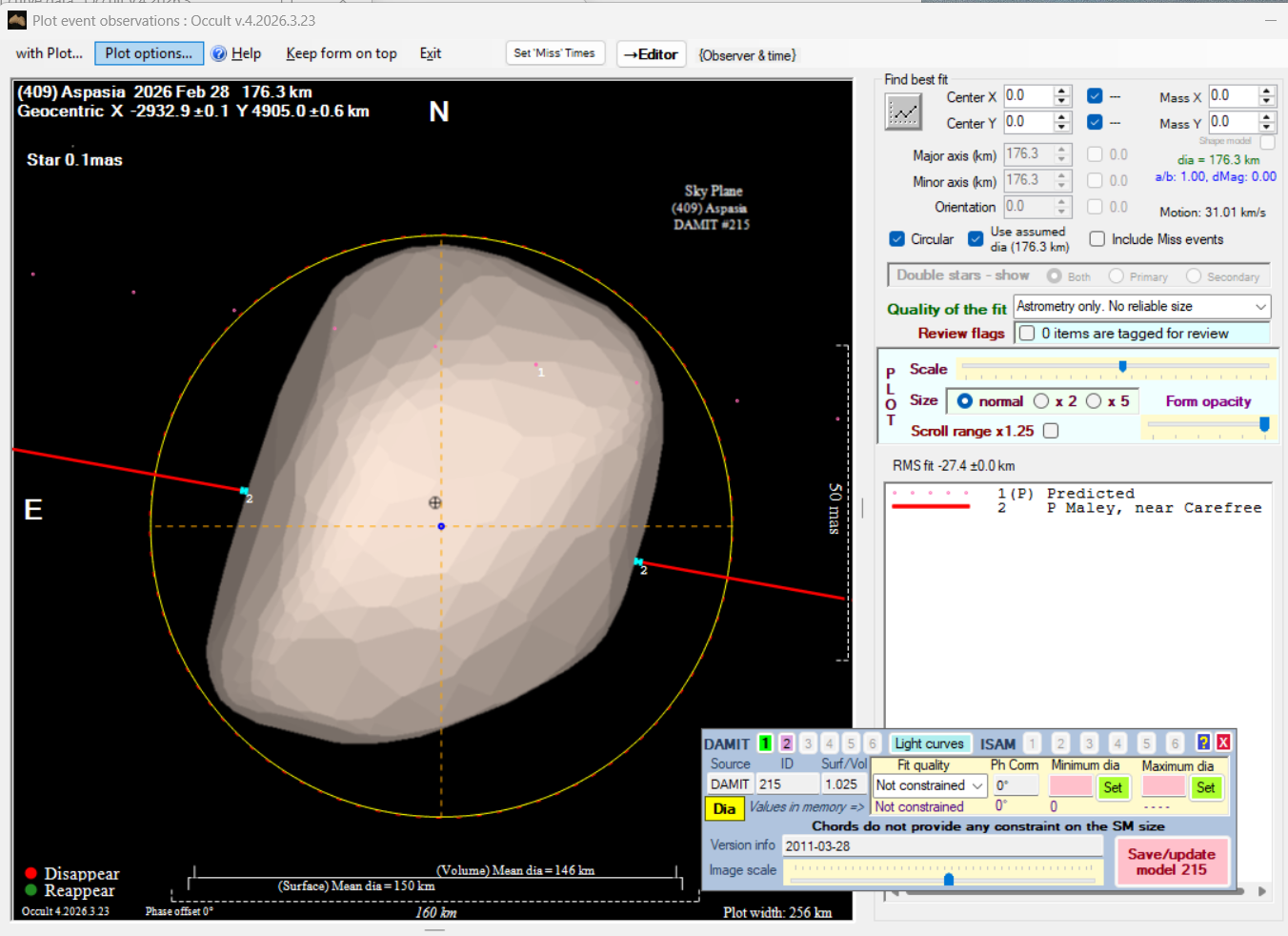
Task: Close the shape model panel with red X
Action: 1223,743
